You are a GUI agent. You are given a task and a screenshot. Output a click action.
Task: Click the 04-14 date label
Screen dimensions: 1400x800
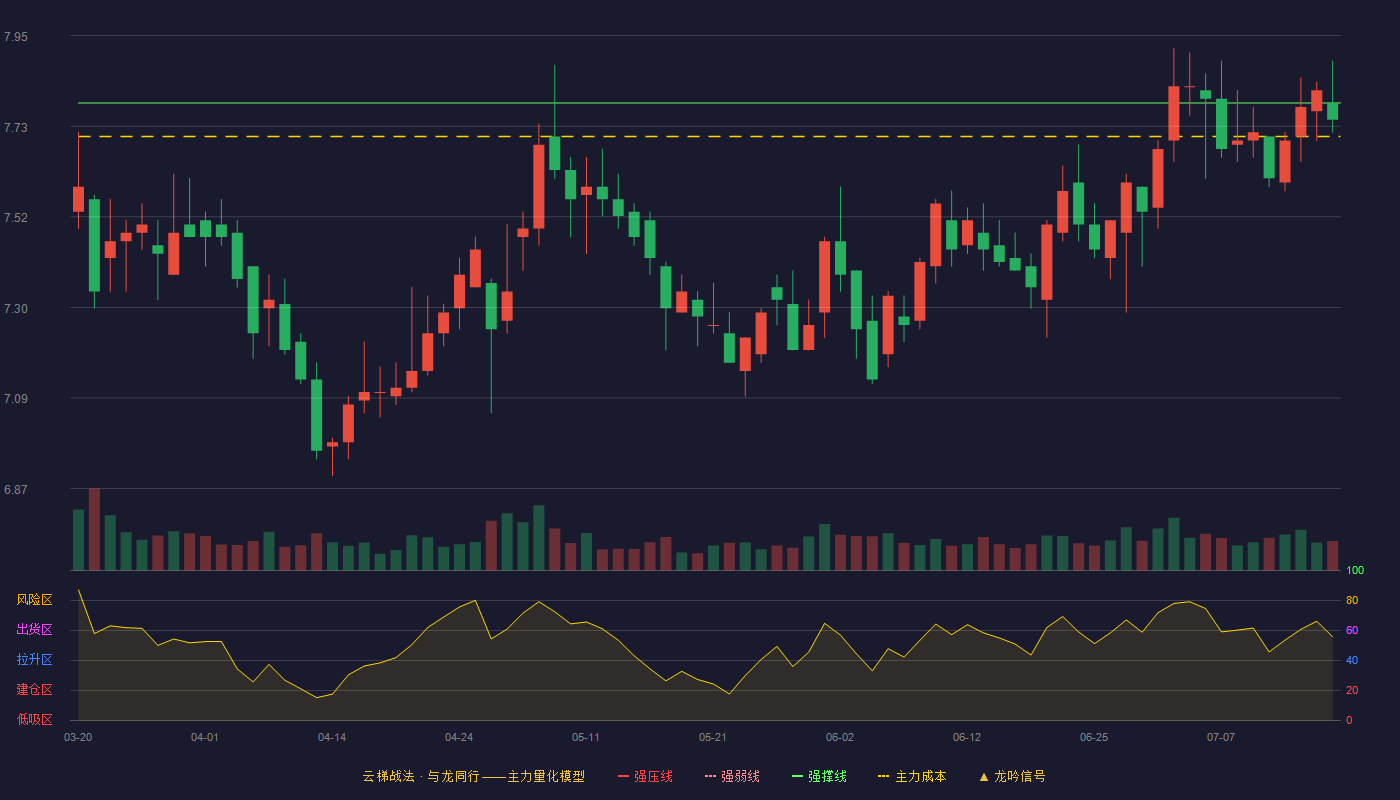coord(332,737)
